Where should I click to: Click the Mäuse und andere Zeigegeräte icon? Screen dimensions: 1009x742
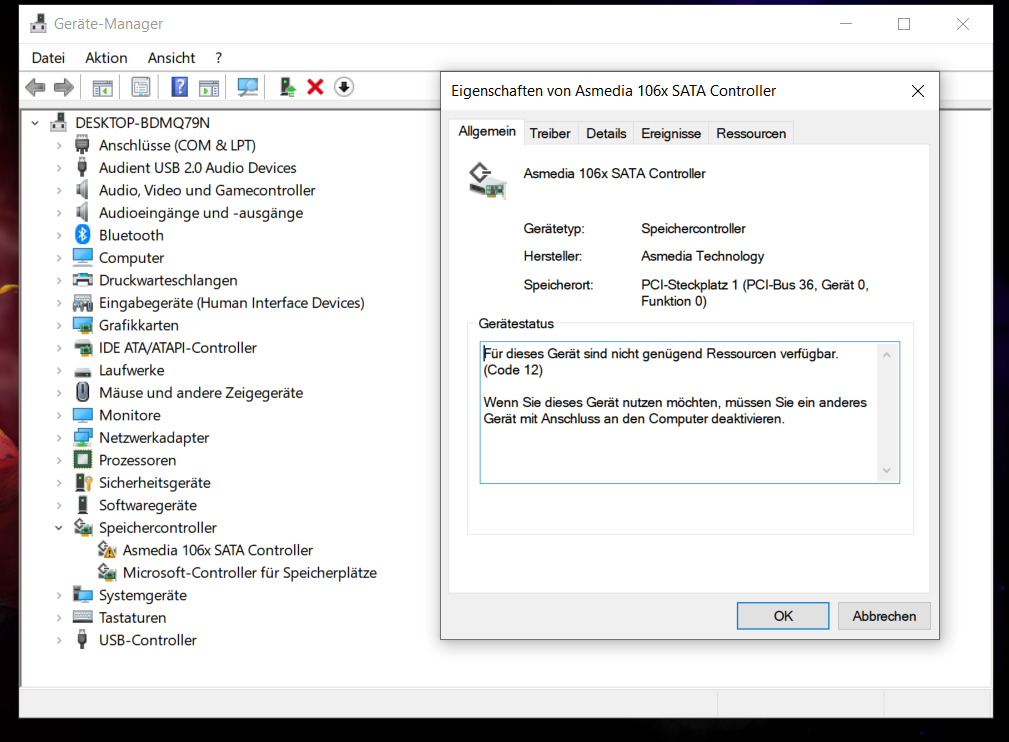tap(82, 392)
